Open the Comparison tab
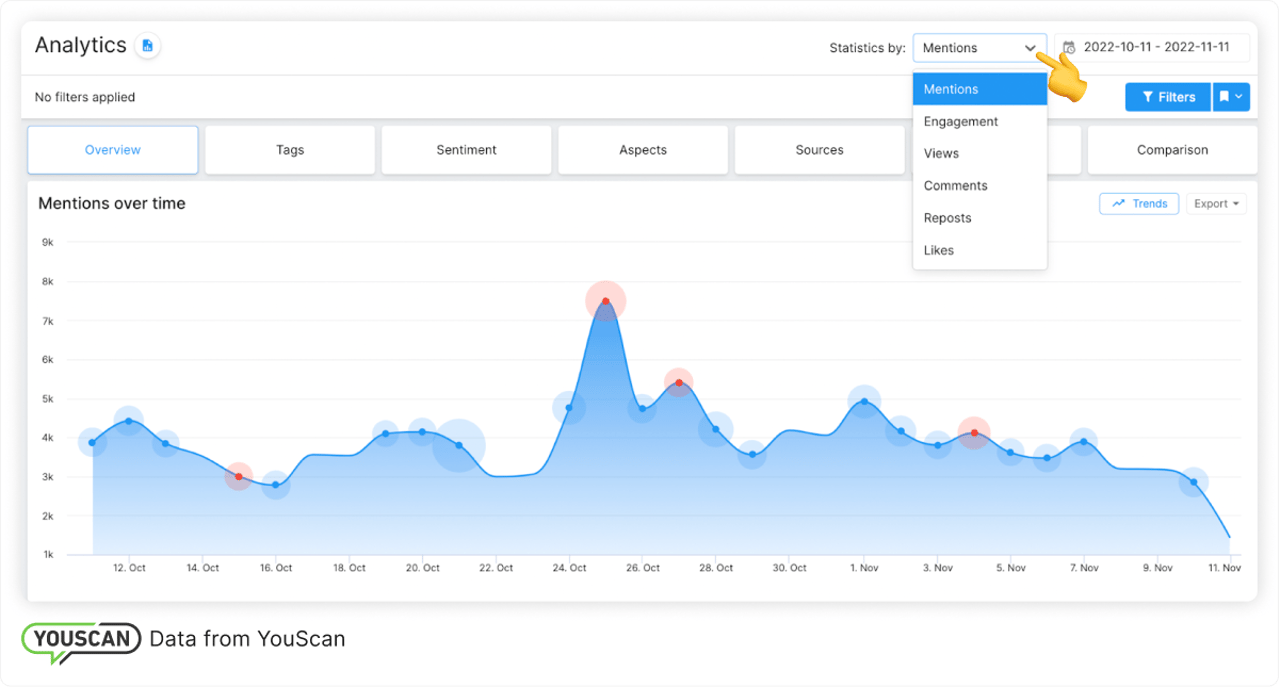The width and height of the screenshot is (1280, 687). coord(1171,149)
